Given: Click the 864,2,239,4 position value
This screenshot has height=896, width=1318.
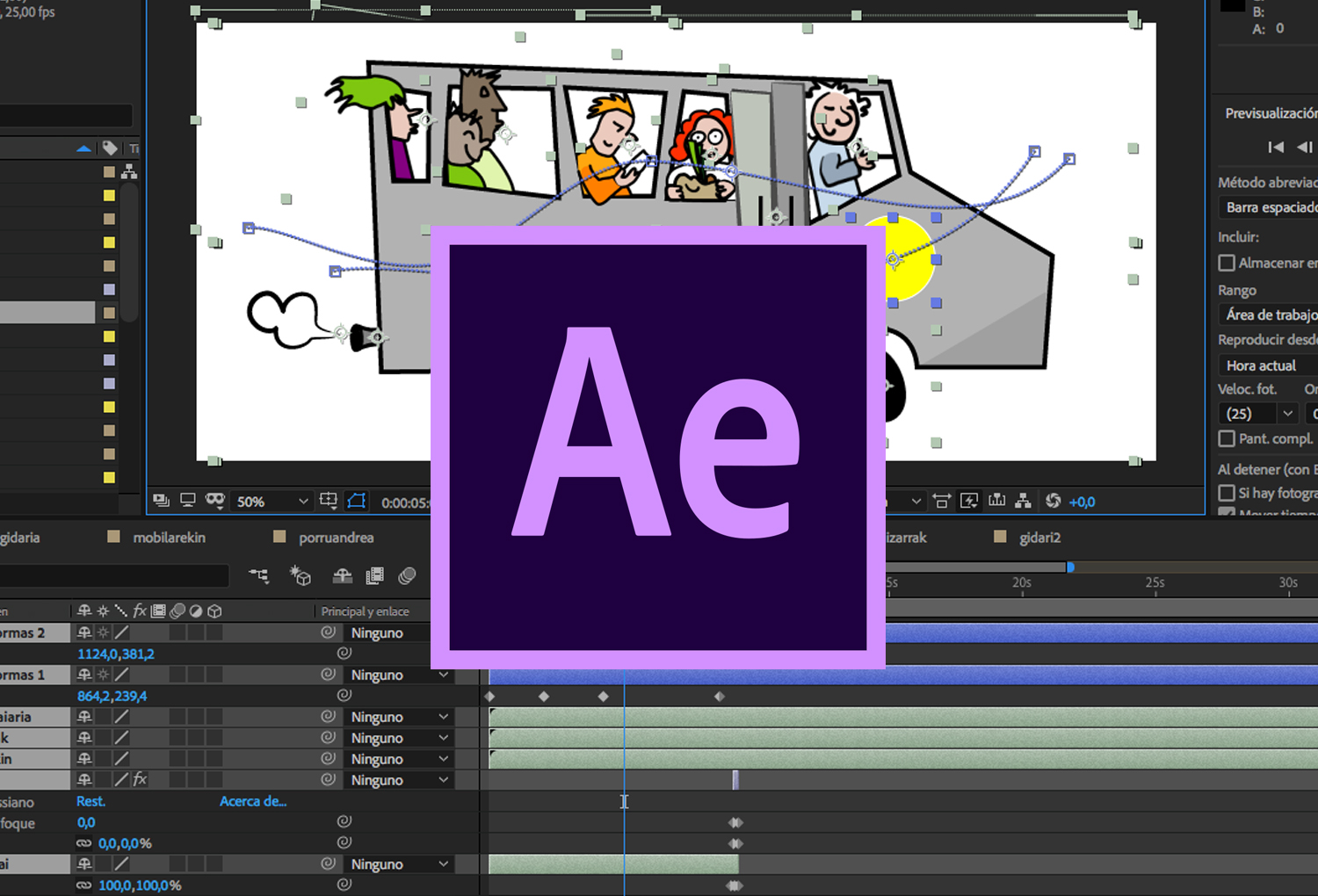Looking at the screenshot, I should (112, 696).
